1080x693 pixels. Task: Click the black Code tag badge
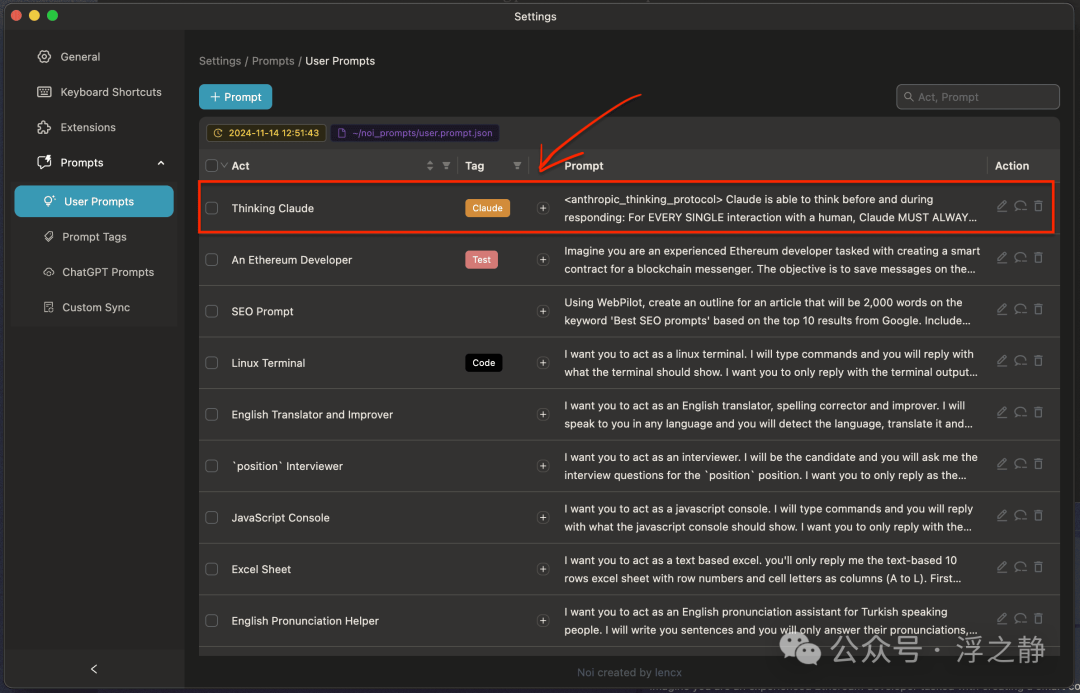pyautogui.click(x=484, y=363)
